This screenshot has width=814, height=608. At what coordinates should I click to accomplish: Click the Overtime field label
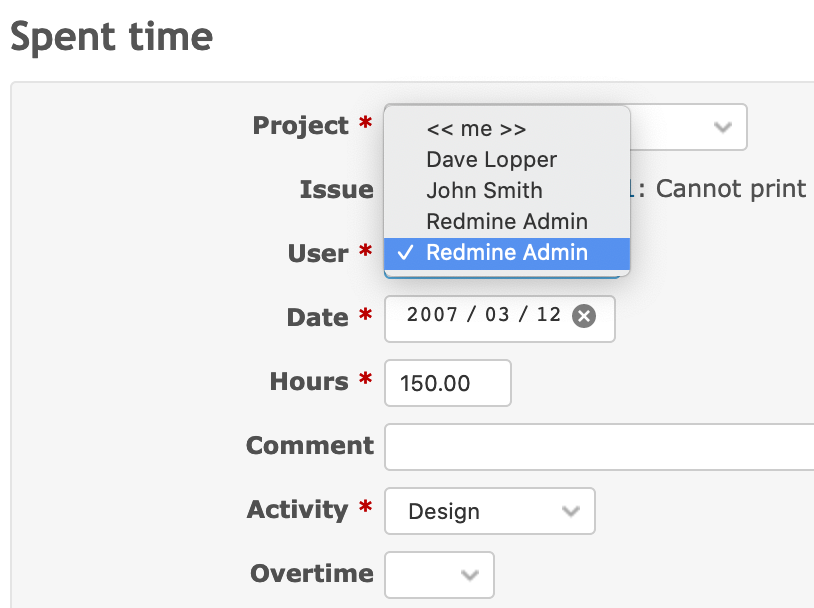tap(312, 574)
